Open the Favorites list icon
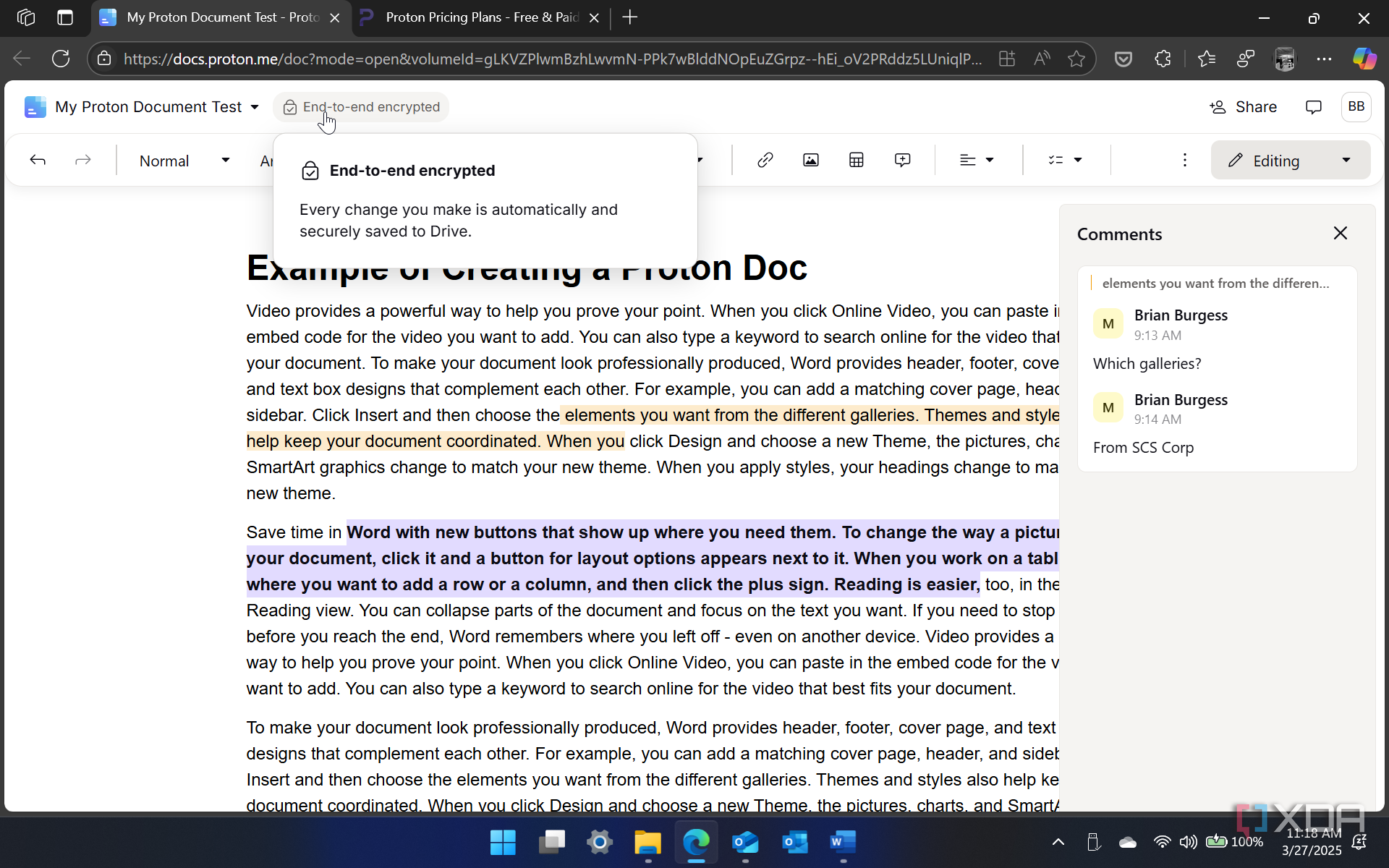 1206,59
